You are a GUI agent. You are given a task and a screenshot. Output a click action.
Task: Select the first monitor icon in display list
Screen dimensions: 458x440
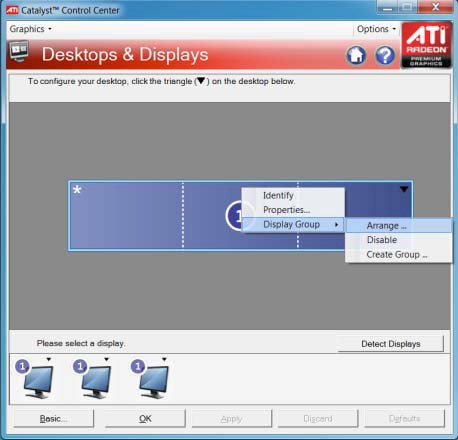coord(38,381)
